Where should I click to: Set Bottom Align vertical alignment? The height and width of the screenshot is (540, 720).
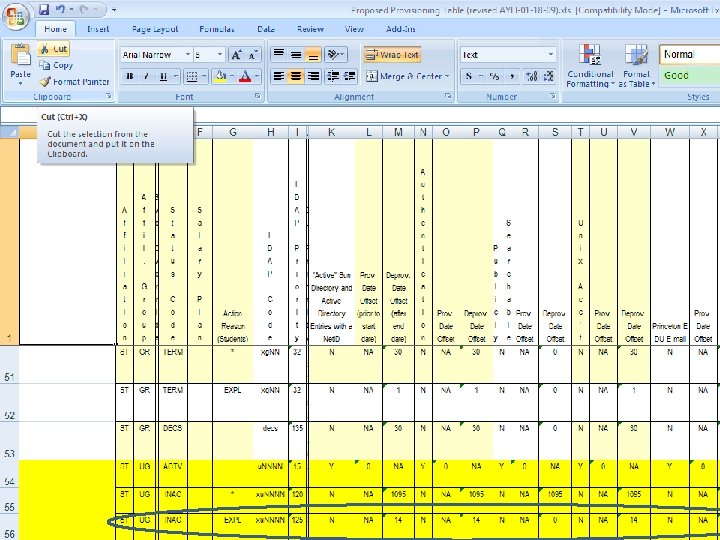pos(313,54)
